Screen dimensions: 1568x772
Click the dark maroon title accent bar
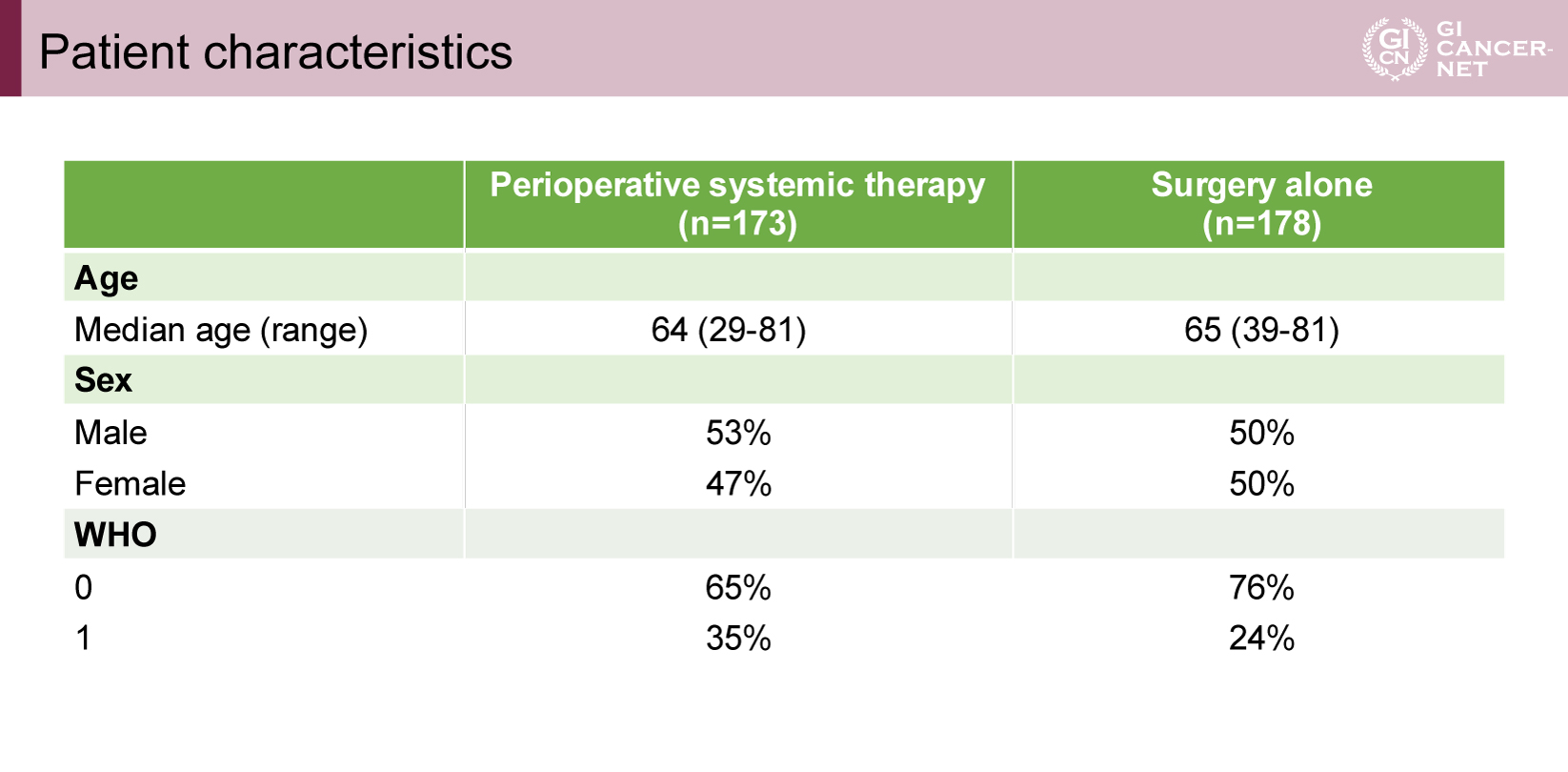point(10,48)
